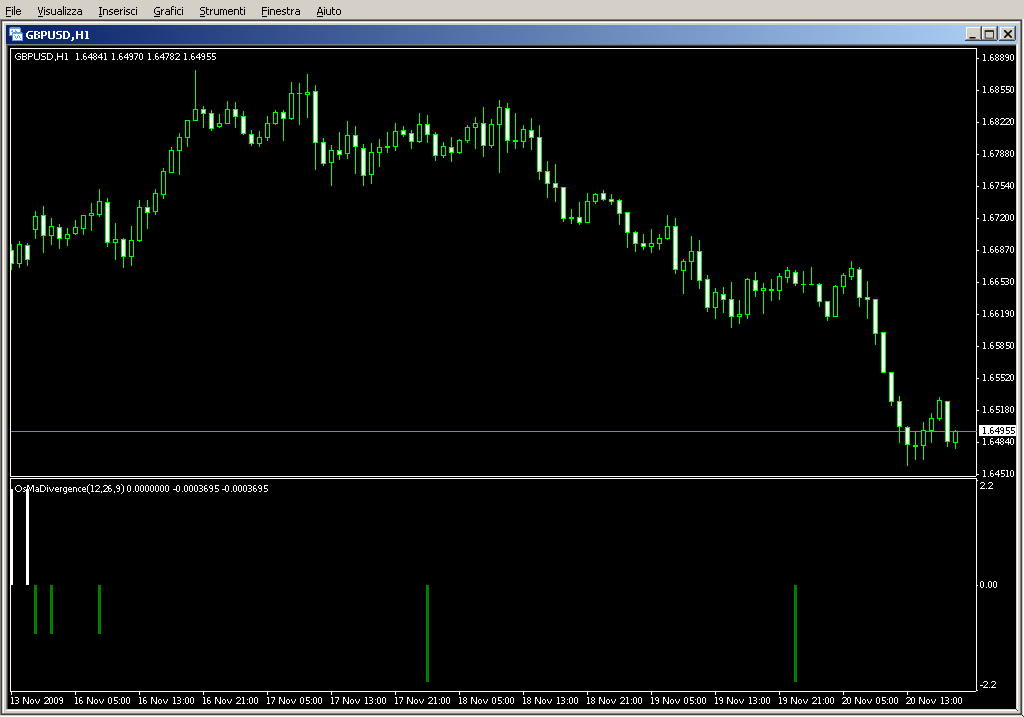Viewport: 1024px width, 717px height.
Task: Click the current price label 1.64955
Action: [997, 431]
